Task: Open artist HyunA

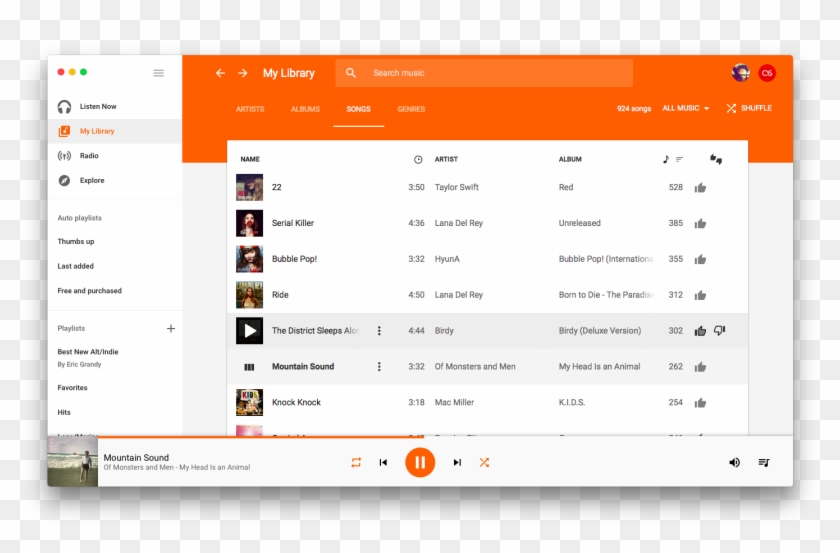Action: [x=447, y=259]
